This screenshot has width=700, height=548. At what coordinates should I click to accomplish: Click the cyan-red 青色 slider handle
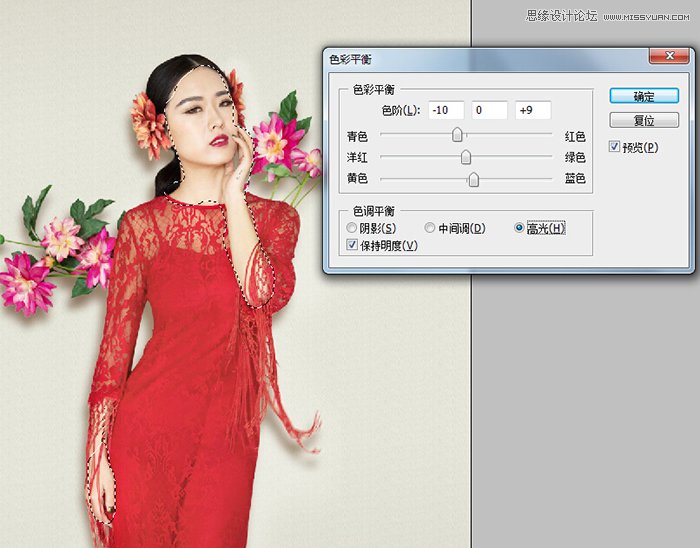click(457, 134)
